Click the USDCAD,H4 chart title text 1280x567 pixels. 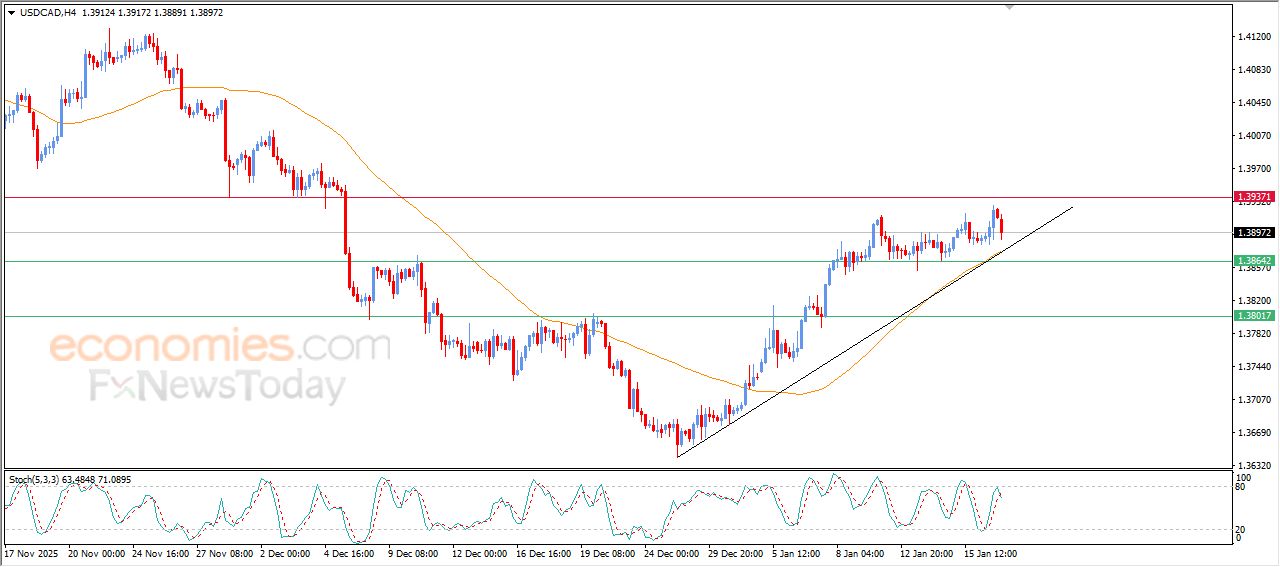point(48,13)
